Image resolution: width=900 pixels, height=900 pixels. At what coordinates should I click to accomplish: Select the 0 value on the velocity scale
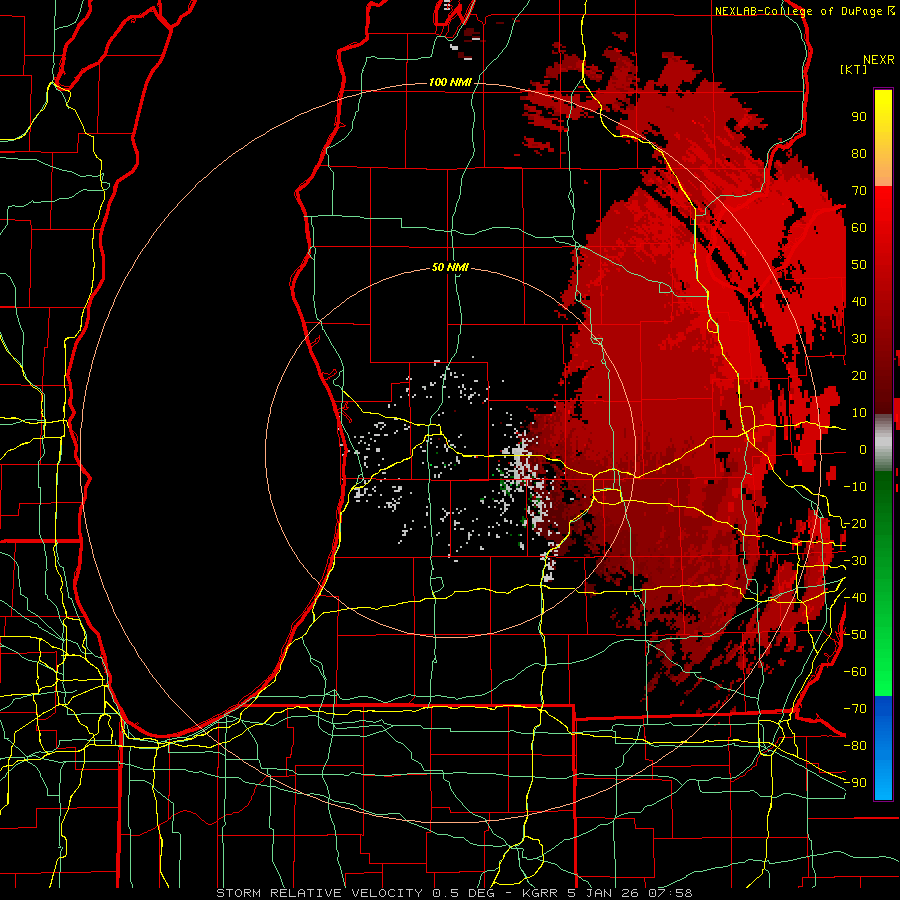click(x=863, y=449)
